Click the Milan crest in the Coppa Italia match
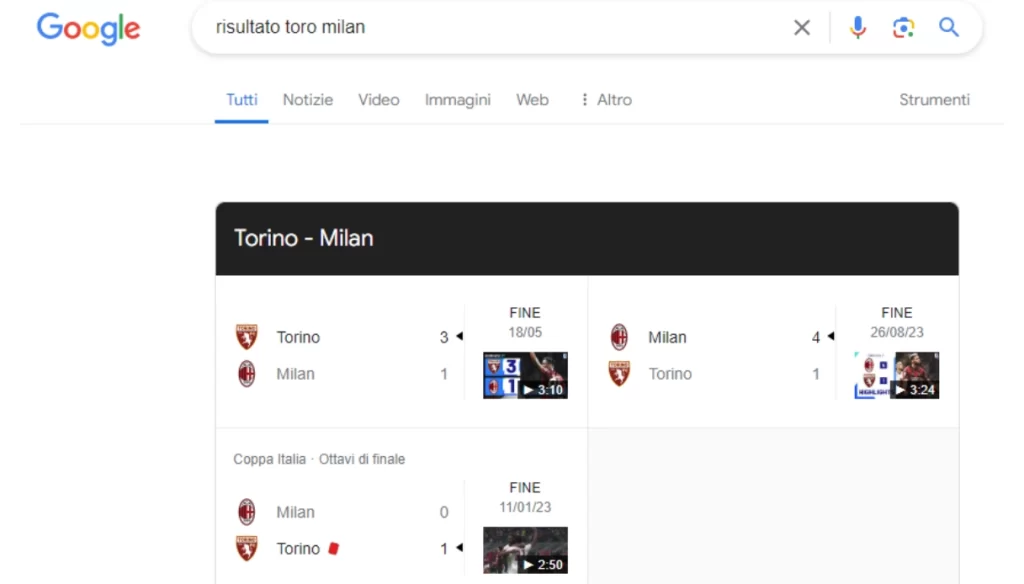 click(x=247, y=511)
